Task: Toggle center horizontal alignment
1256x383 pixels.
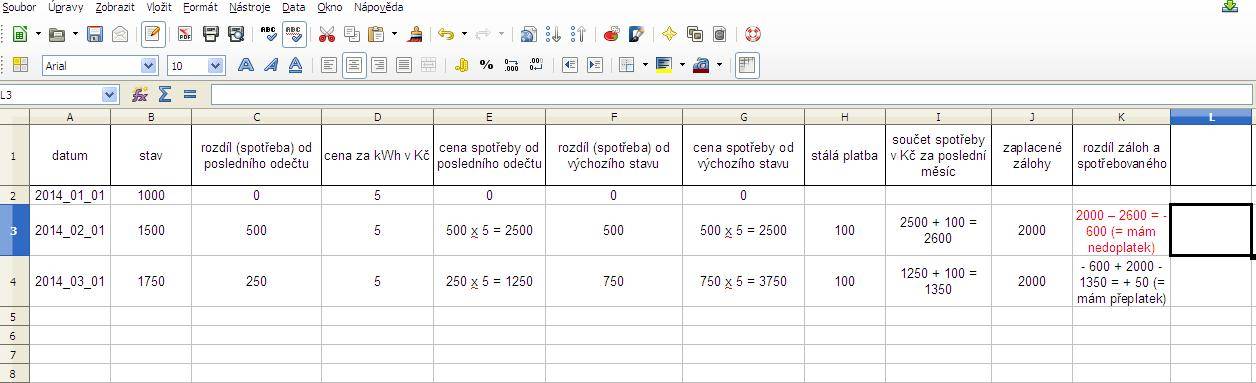Action: point(354,65)
